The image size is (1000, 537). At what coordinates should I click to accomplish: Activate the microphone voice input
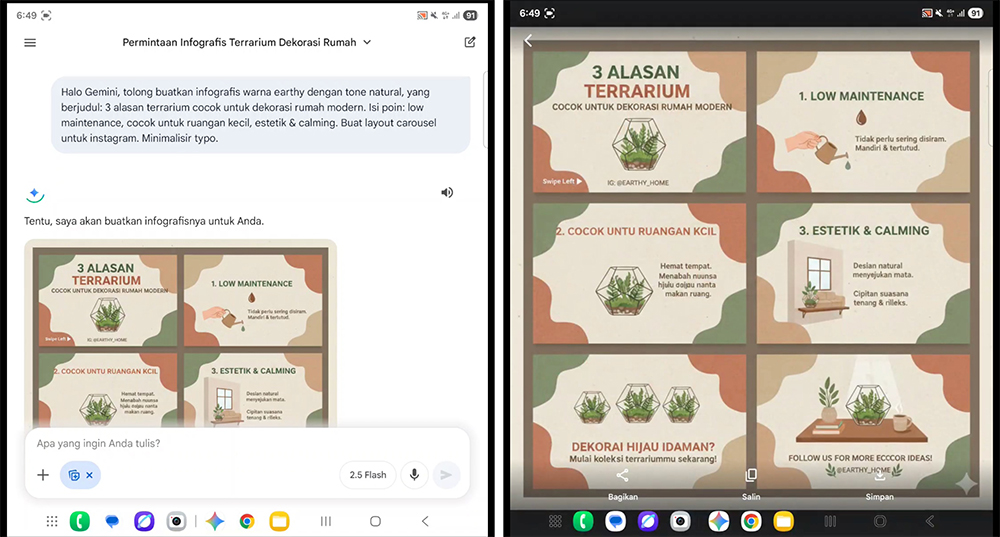point(414,475)
